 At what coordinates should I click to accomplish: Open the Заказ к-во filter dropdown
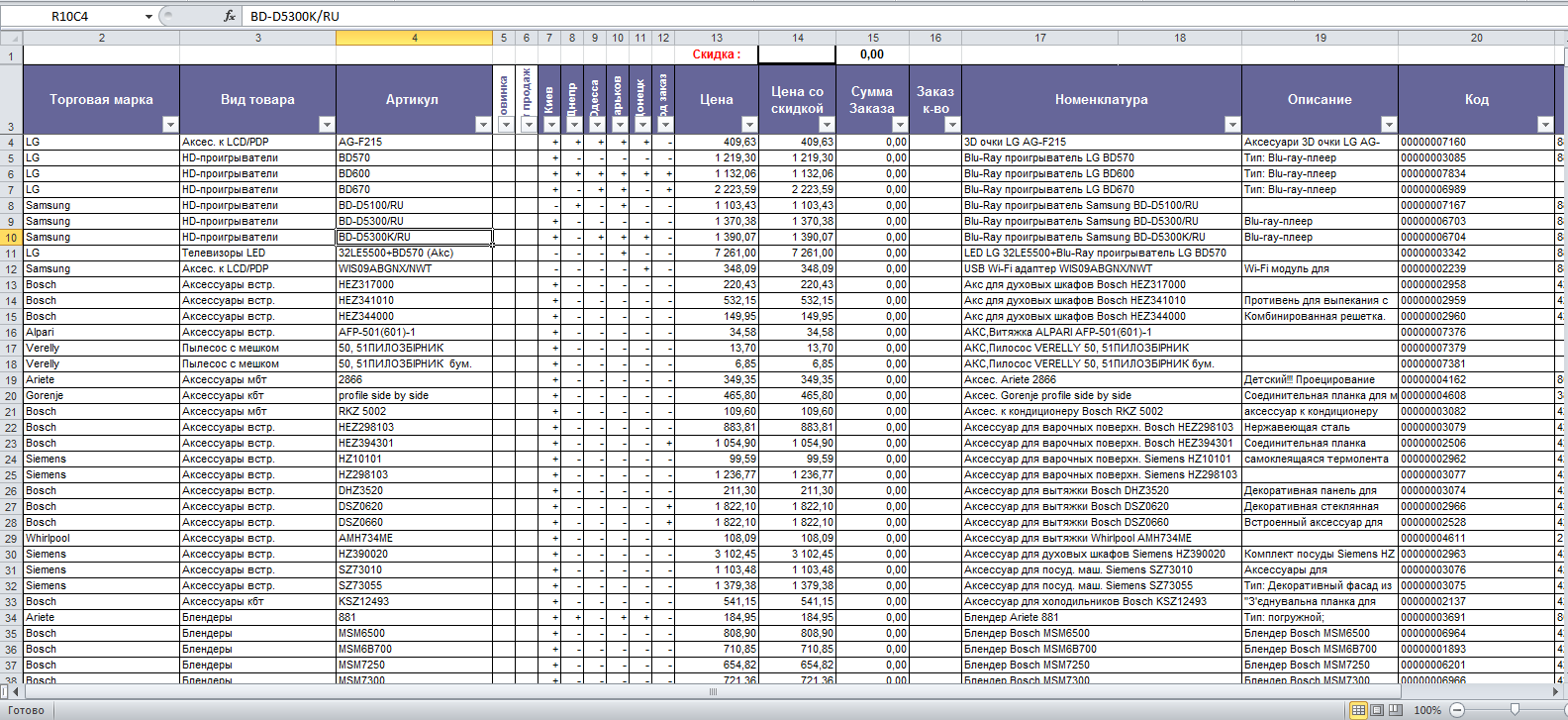(x=952, y=124)
